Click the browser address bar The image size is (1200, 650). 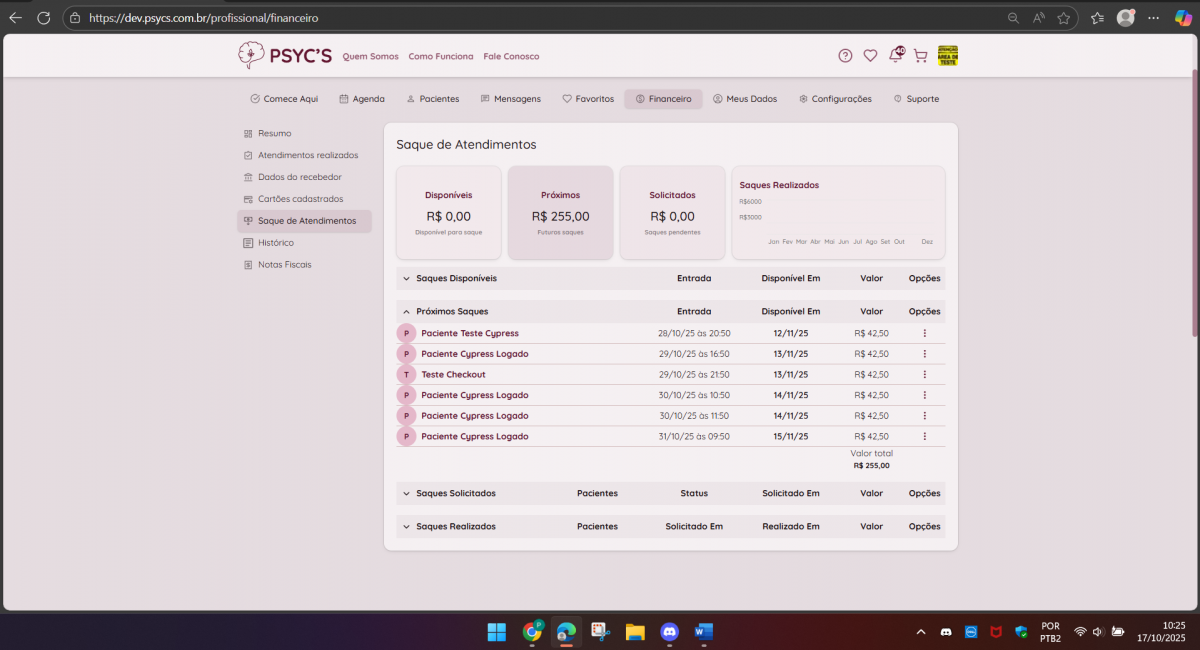point(500,18)
